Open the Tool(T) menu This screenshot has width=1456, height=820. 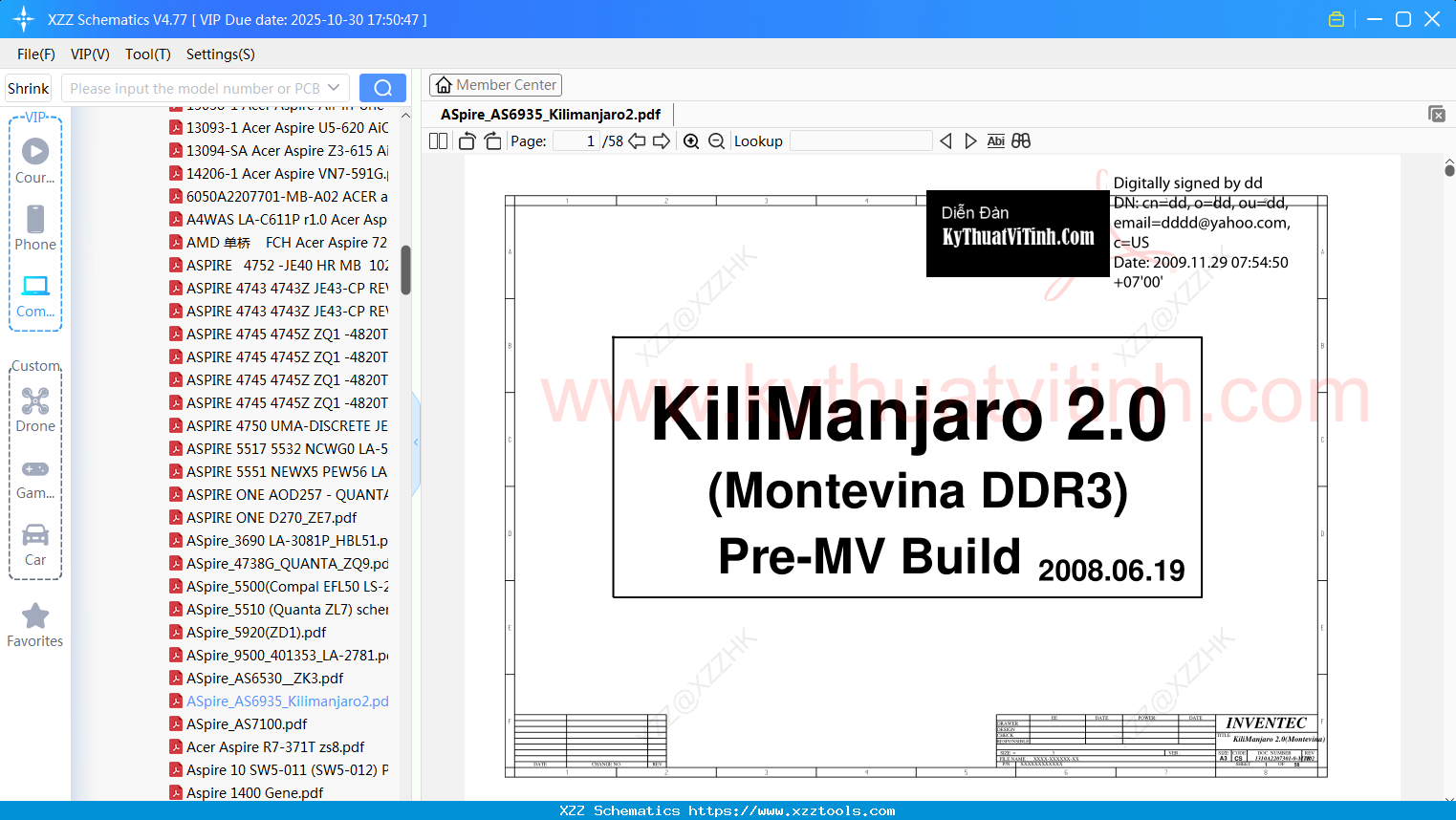click(x=148, y=54)
